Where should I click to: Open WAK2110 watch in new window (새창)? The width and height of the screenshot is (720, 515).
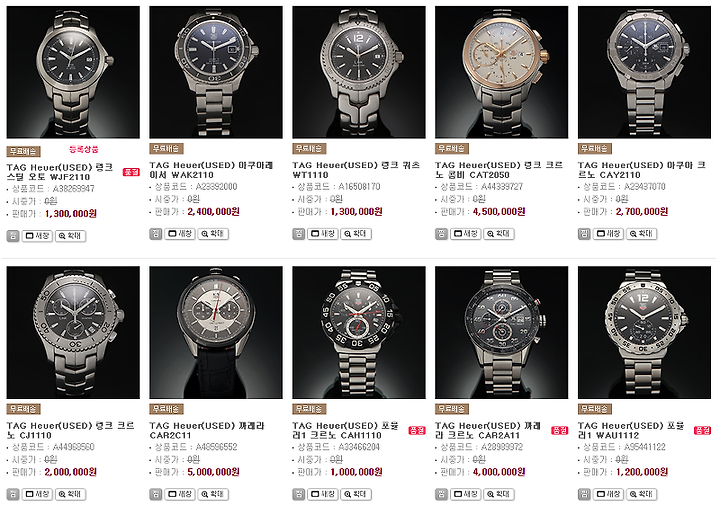click(180, 234)
